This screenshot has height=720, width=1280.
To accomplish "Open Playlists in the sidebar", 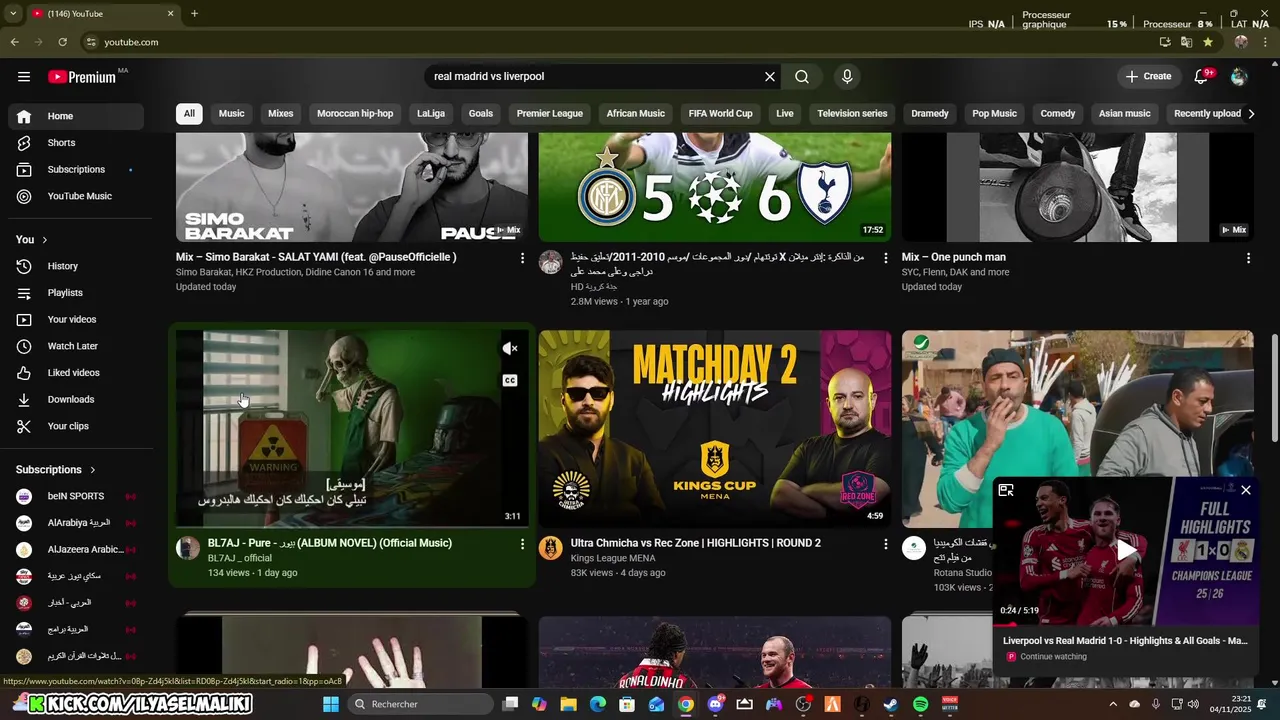I will click(76, 293).
